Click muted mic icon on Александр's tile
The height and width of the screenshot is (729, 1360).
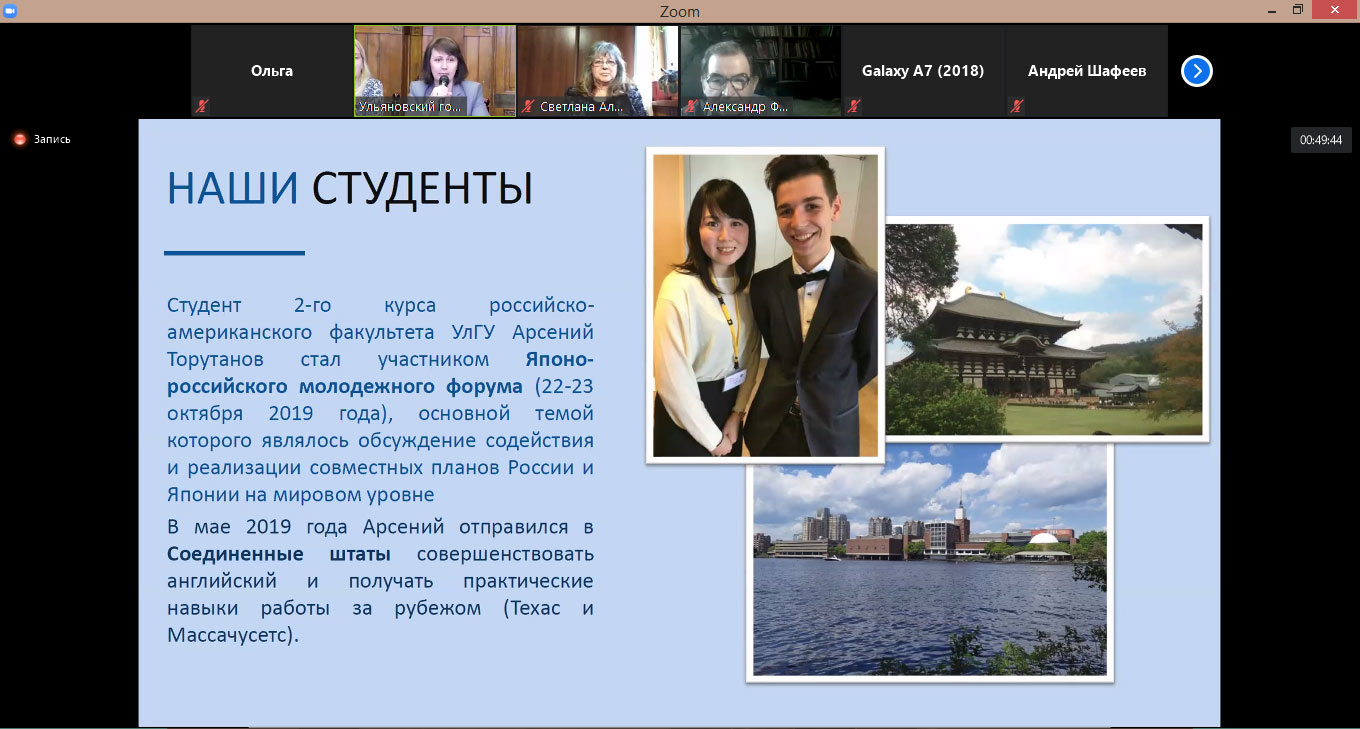pos(690,105)
